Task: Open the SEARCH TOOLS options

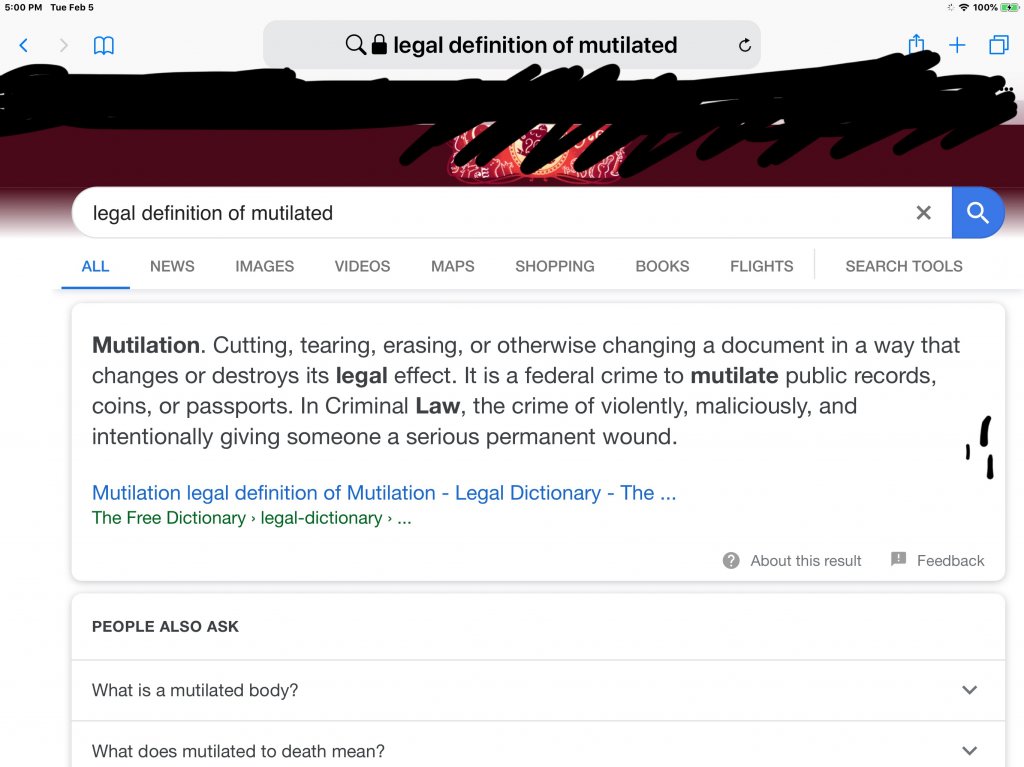Action: [x=904, y=266]
